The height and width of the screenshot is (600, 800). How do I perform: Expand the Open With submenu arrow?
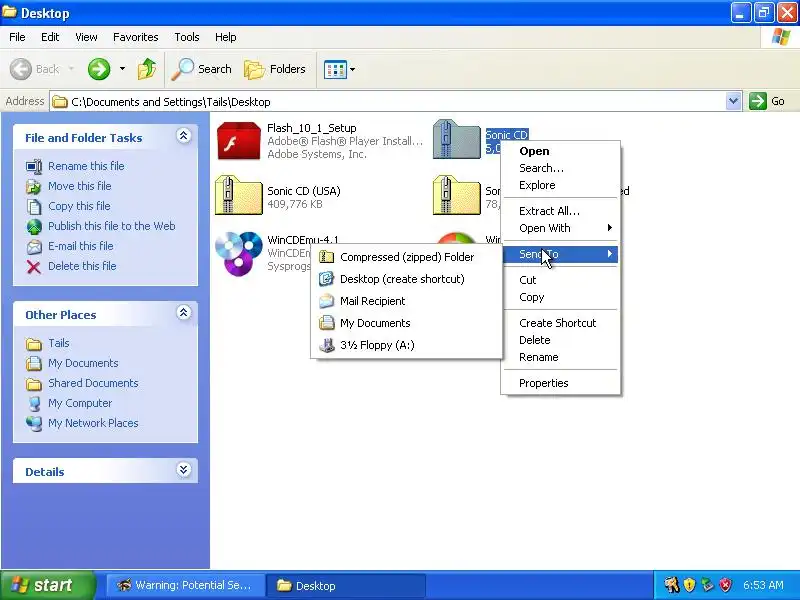click(610, 228)
